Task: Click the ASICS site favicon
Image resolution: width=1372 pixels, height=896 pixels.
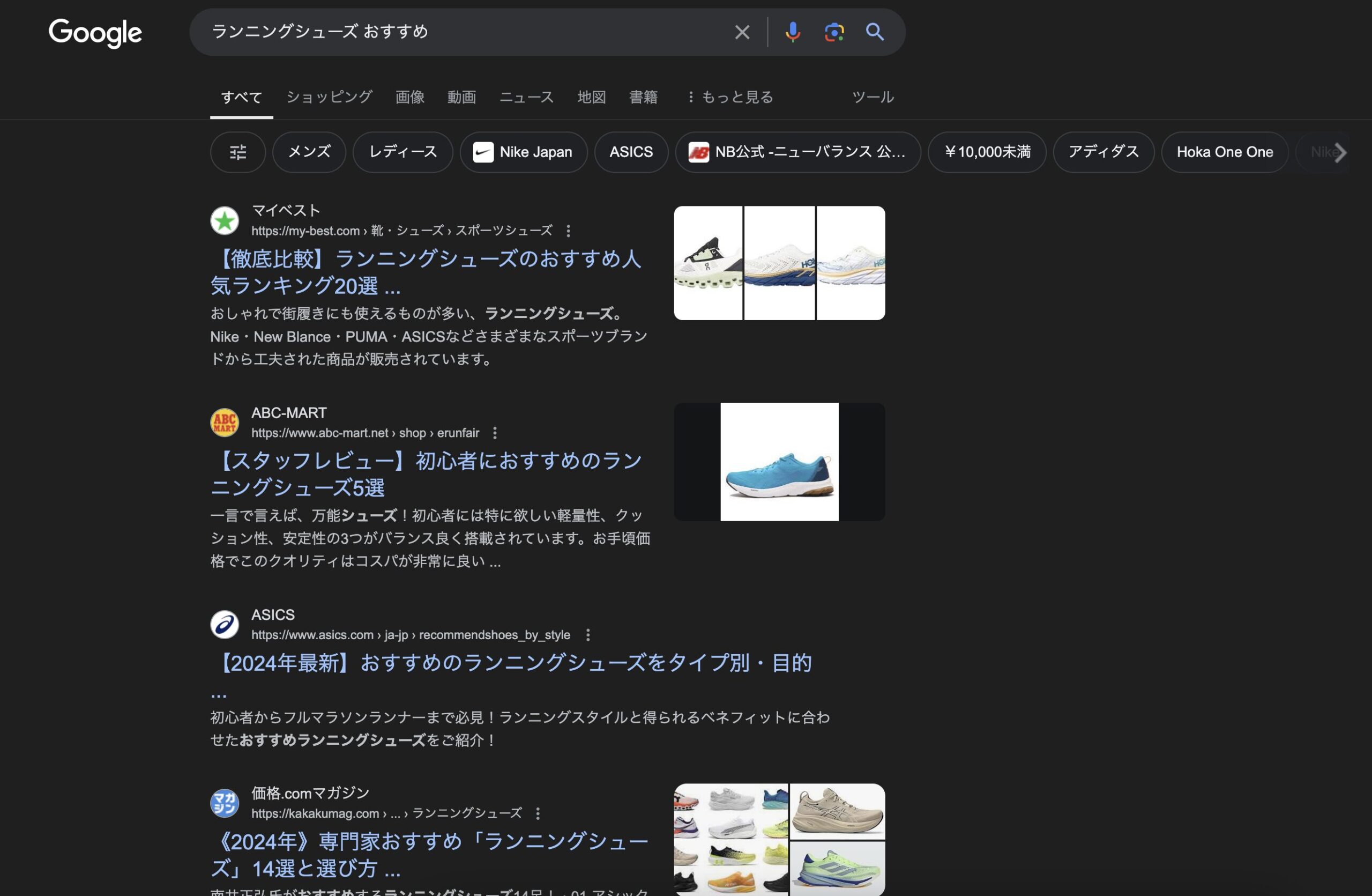Action: [x=225, y=625]
